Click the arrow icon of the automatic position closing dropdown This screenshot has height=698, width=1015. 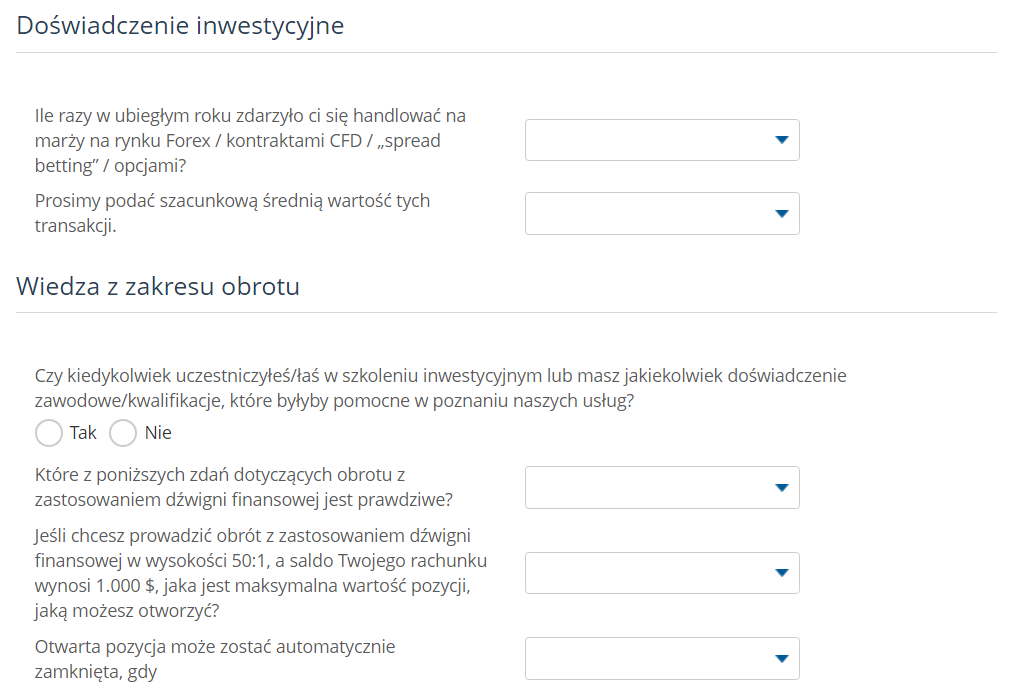(x=781, y=658)
